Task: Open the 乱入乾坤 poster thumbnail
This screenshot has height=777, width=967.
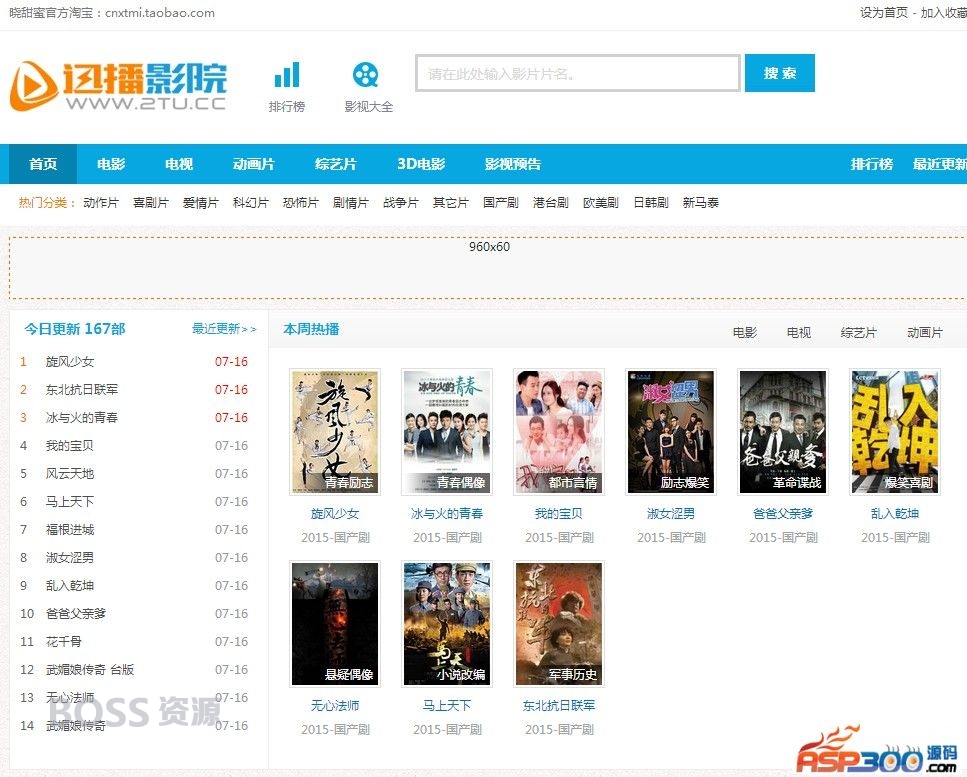Action: point(895,432)
